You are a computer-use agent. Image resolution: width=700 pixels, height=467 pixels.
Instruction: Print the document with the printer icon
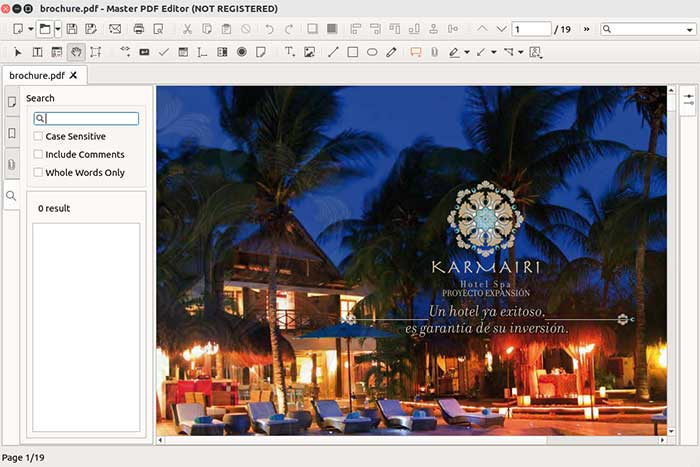[x=139, y=29]
